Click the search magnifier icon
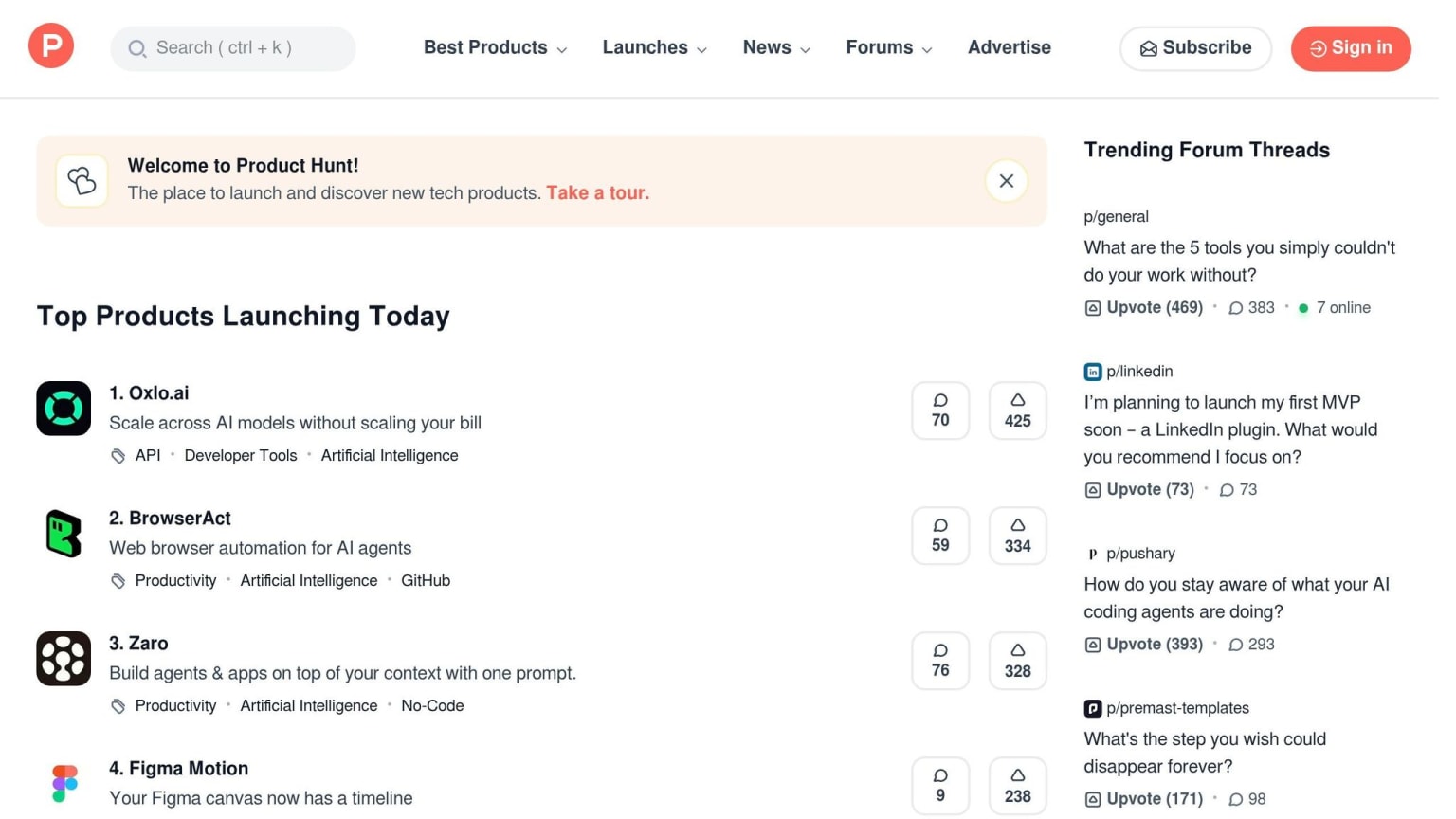This screenshot has height=819, width=1456. tap(137, 48)
